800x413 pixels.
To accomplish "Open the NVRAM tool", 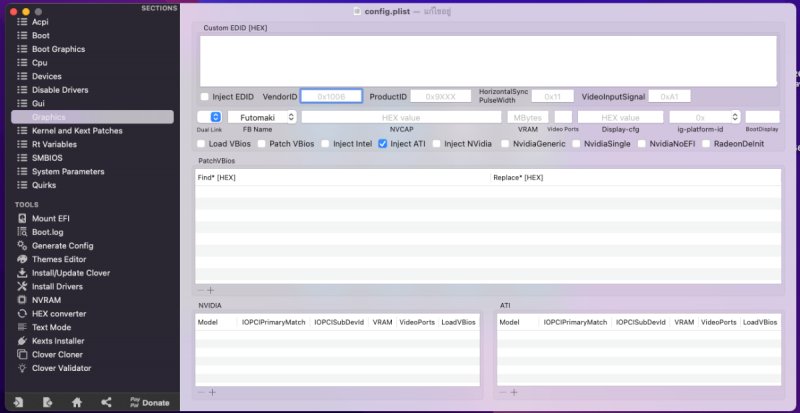I will pos(47,299).
